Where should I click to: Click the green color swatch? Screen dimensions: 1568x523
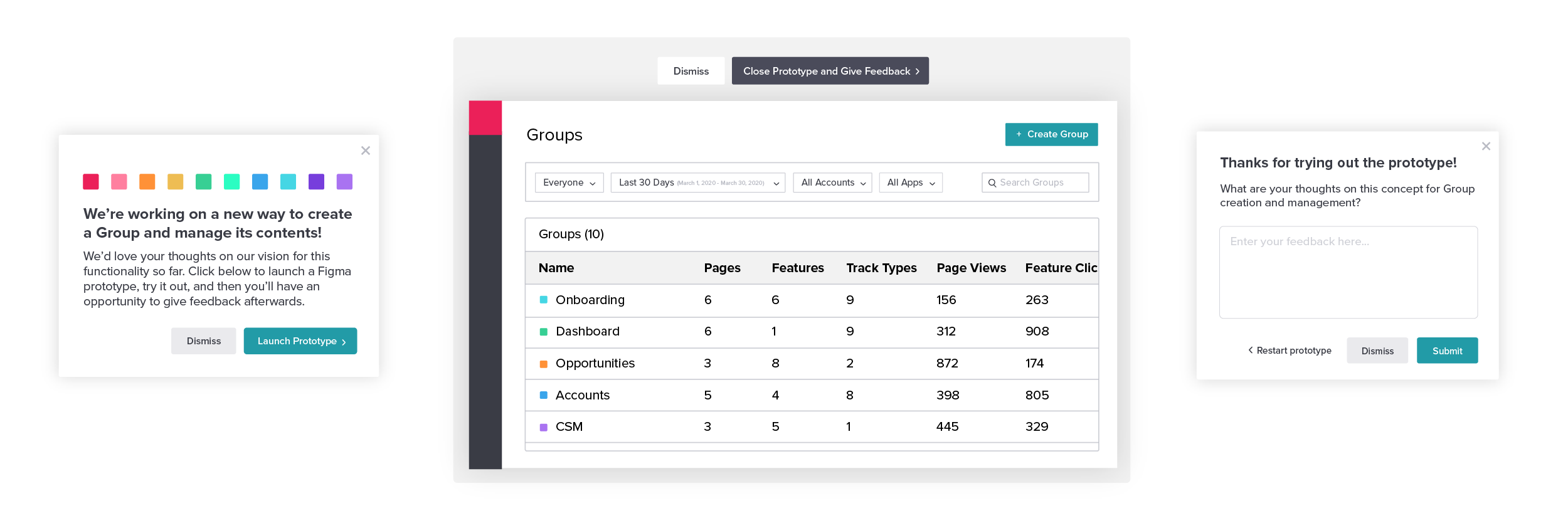pyautogui.click(x=204, y=182)
